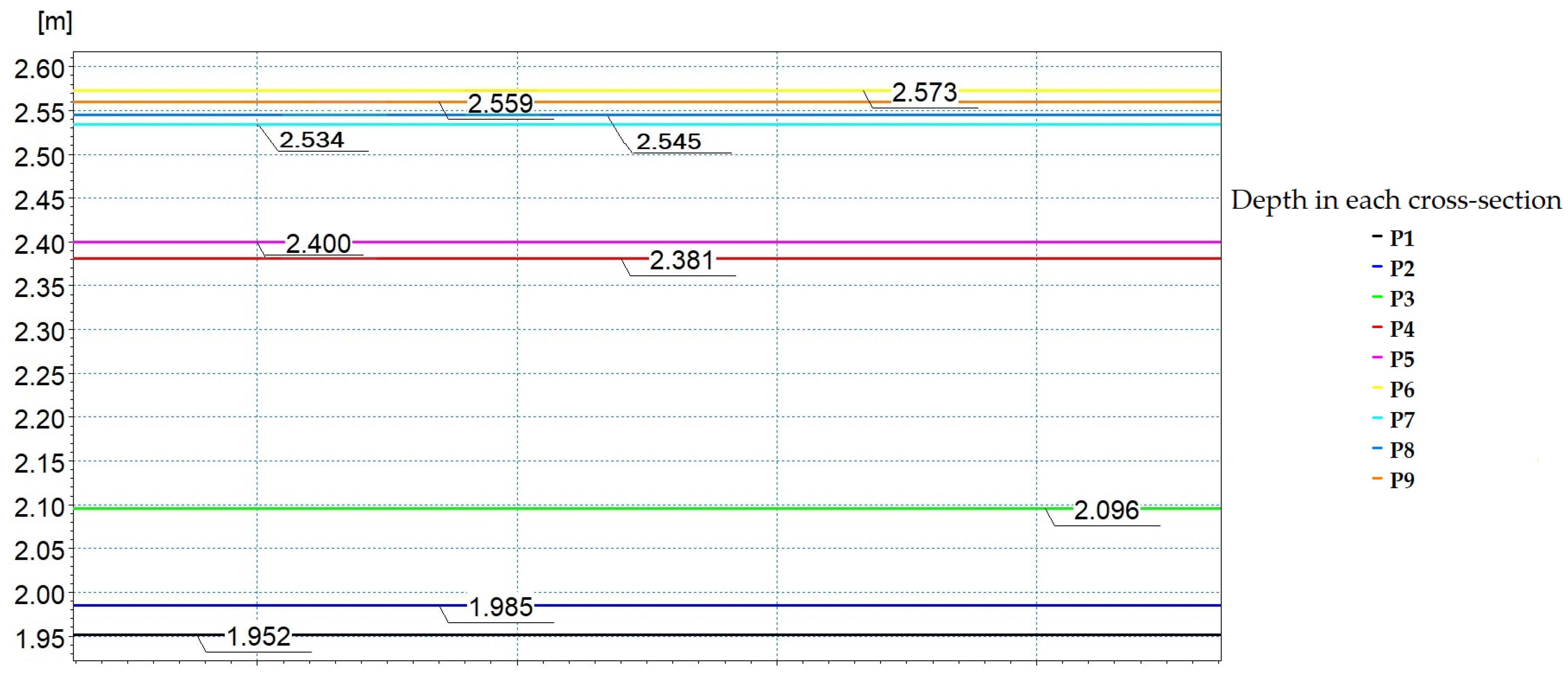This screenshot has width=1568, height=676.
Task: Click the P4 red legend marker
Action: [x=1377, y=327]
